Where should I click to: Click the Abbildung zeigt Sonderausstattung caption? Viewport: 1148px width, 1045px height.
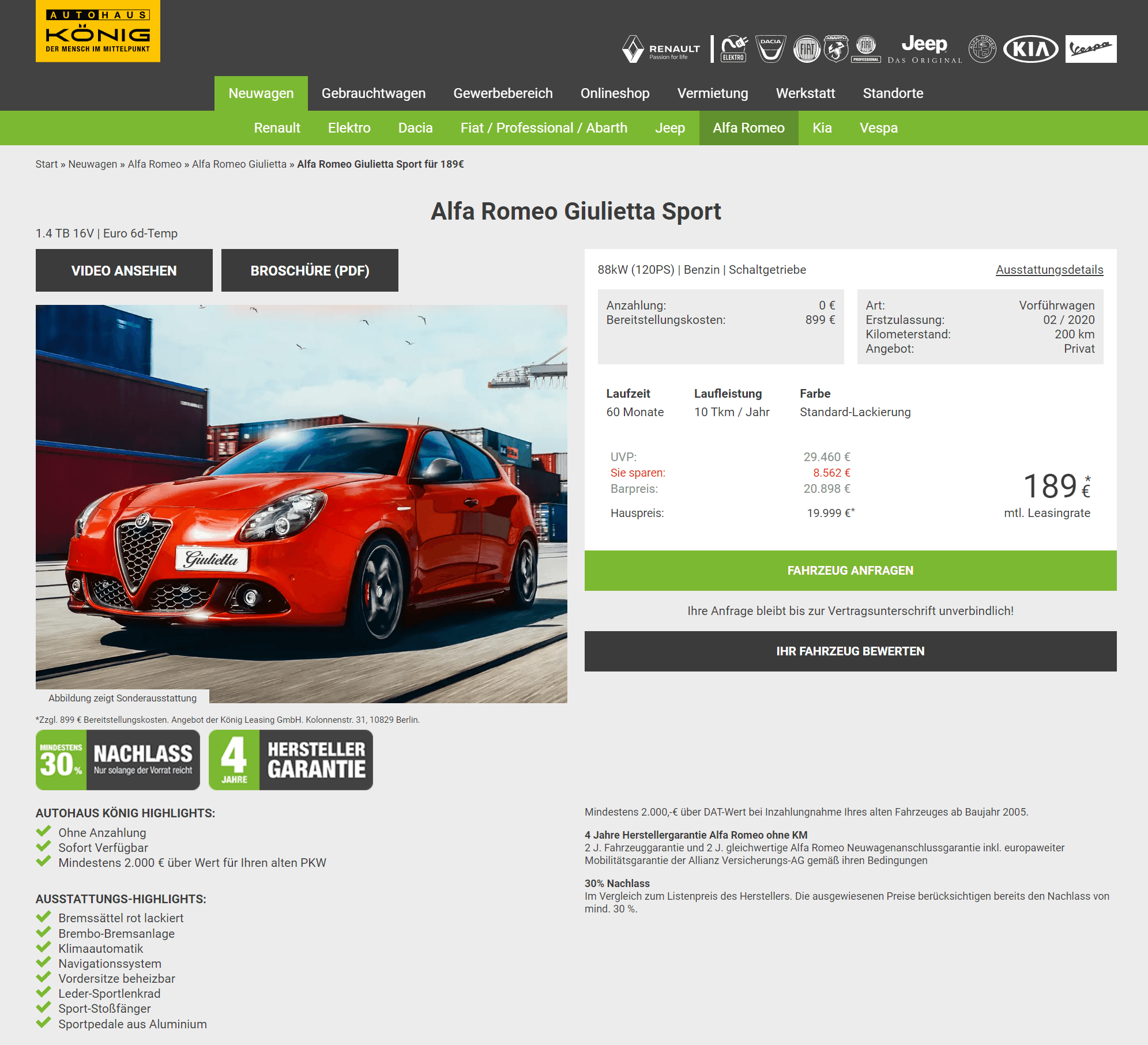click(122, 698)
